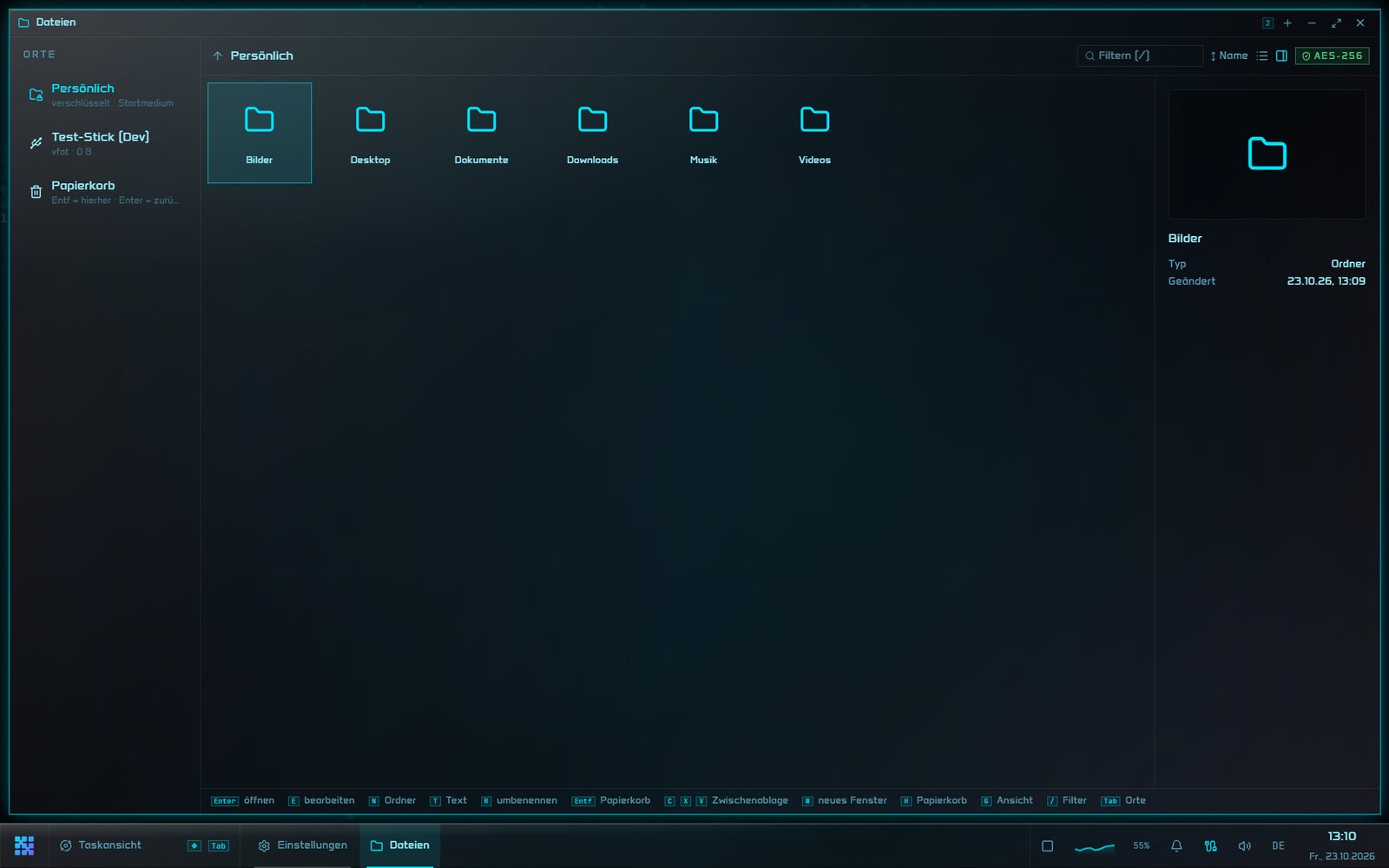The image size is (1389, 868).
Task: Click the 'Ordner' type value in details
Action: pos(1348,264)
